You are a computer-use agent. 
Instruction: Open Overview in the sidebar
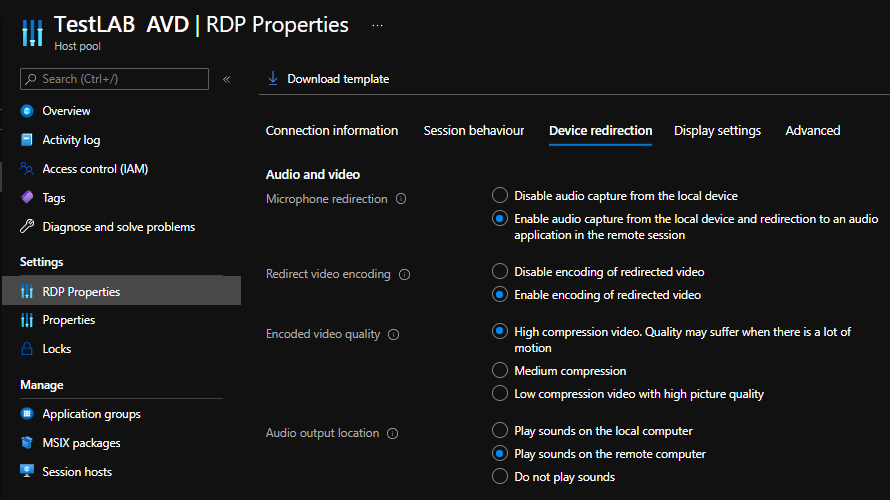(x=66, y=111)
